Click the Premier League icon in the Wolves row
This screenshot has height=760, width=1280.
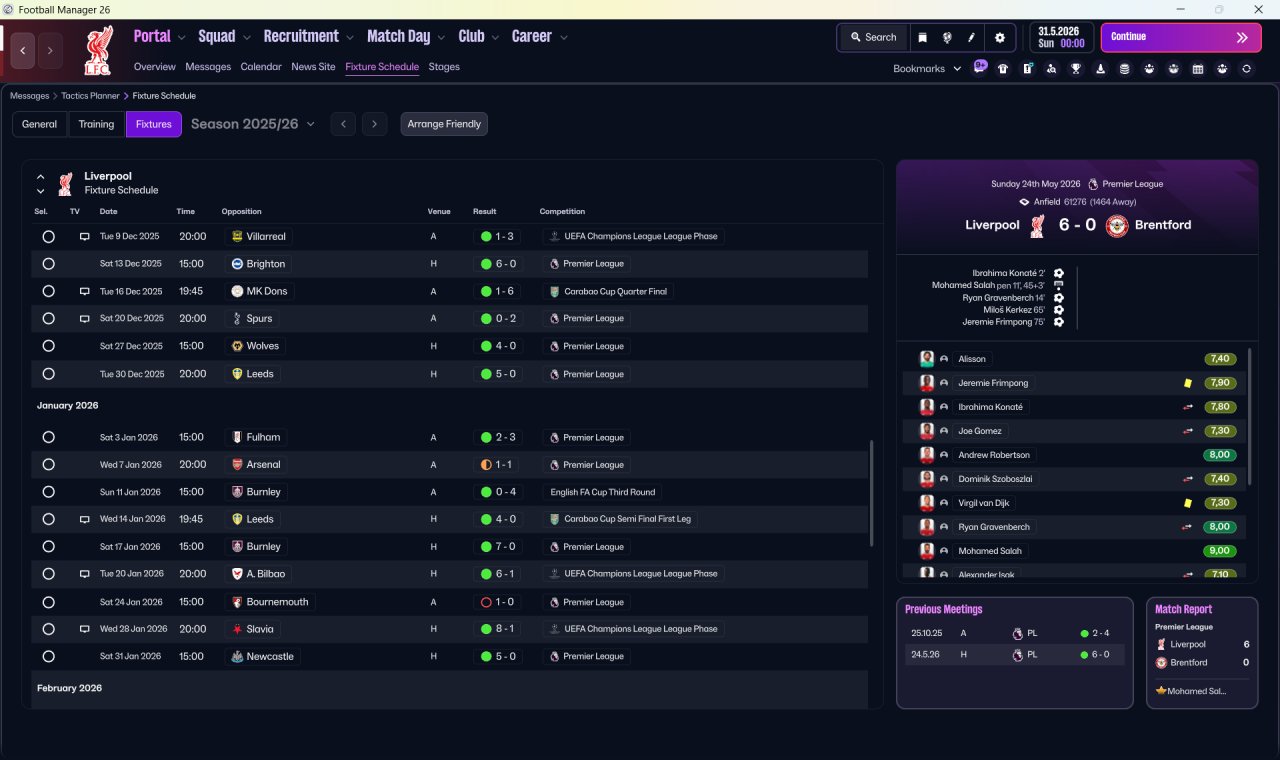[x=555, y=346]
